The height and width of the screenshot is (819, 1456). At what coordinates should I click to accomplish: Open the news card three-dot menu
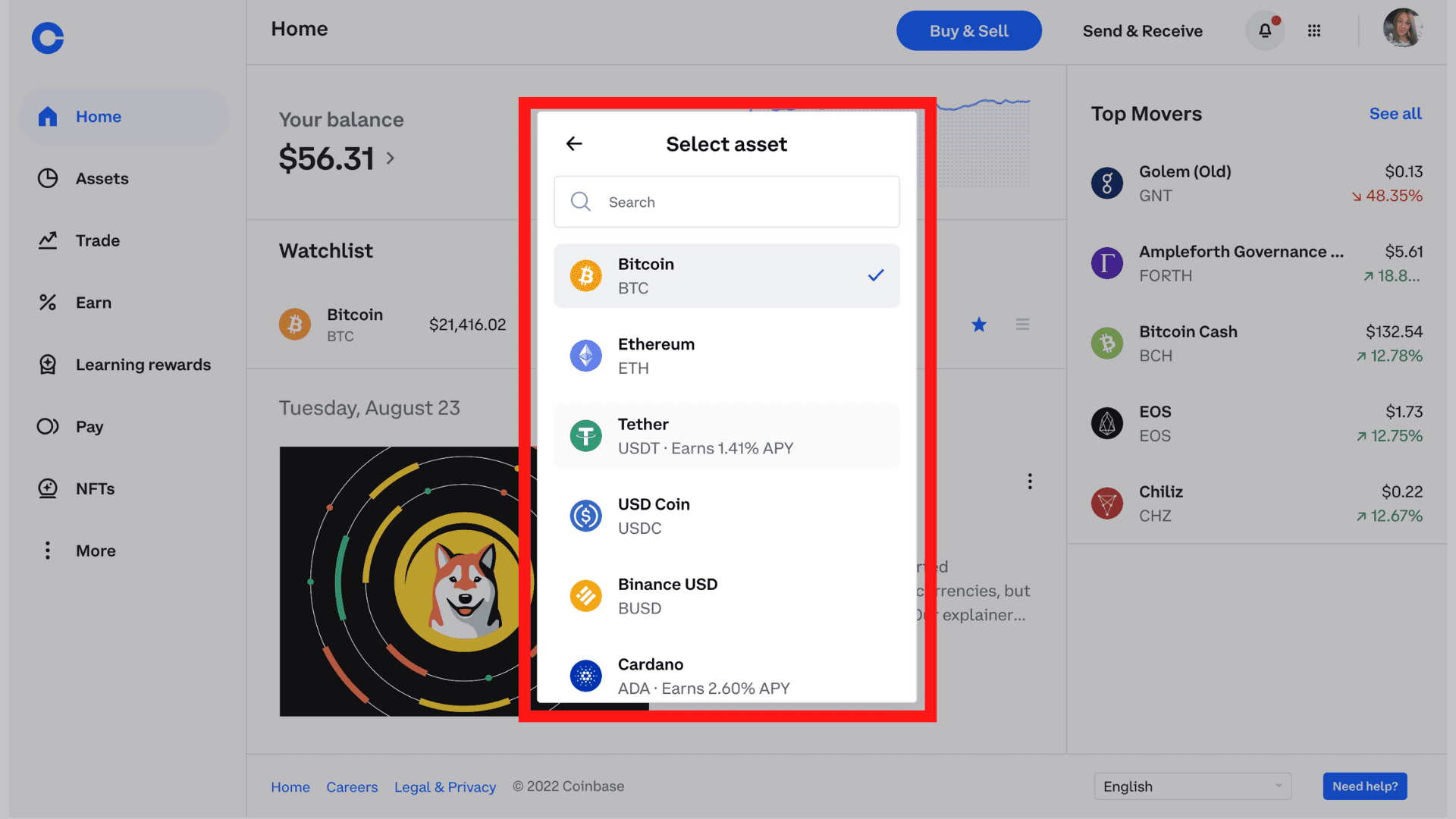coord(1030,482)
